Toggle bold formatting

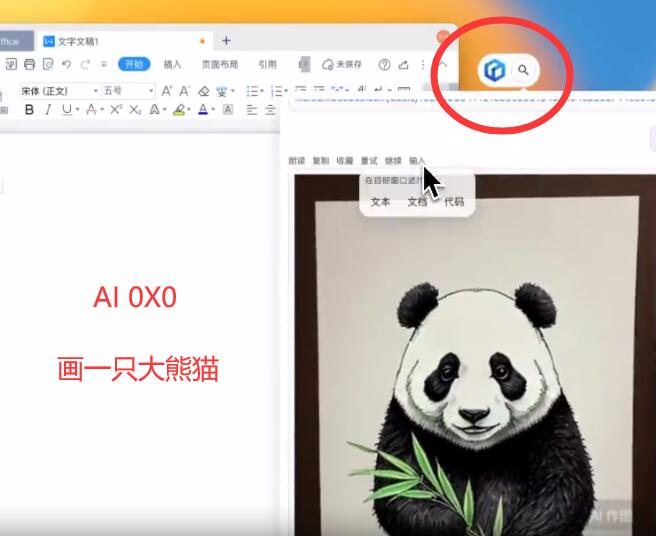tap(29, 110)
